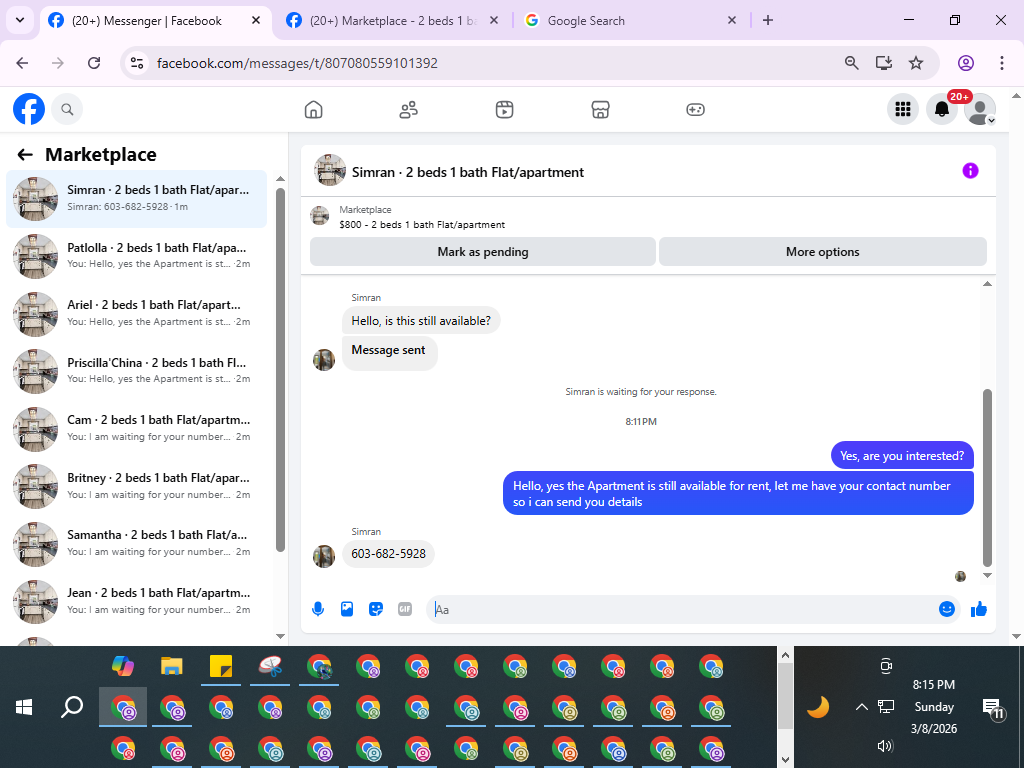1024x768 pixels.
Task: Click the browser Back arrow
Action: [x=22, y=63]
